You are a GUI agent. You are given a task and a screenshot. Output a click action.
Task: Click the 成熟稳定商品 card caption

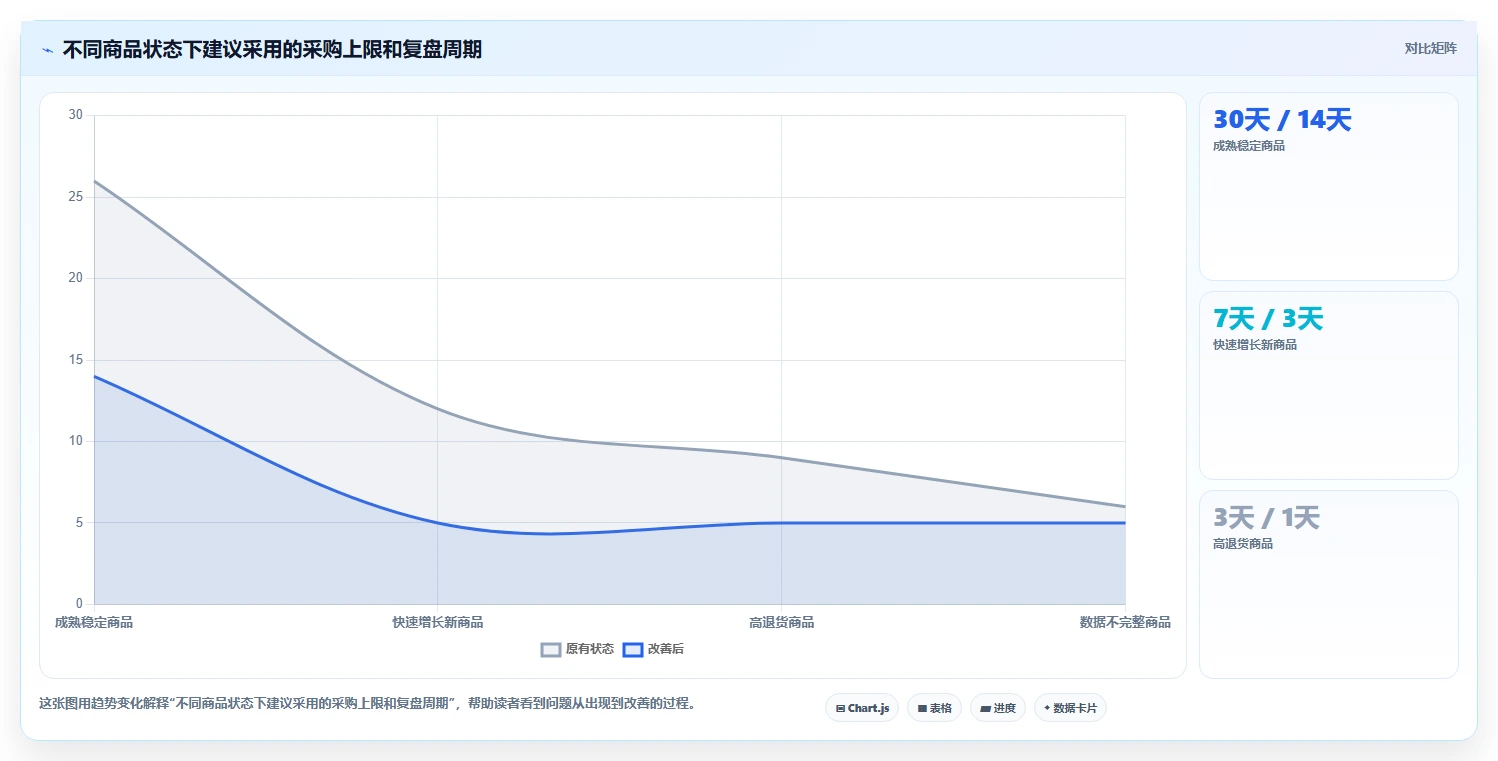[x=1249, y=146]
